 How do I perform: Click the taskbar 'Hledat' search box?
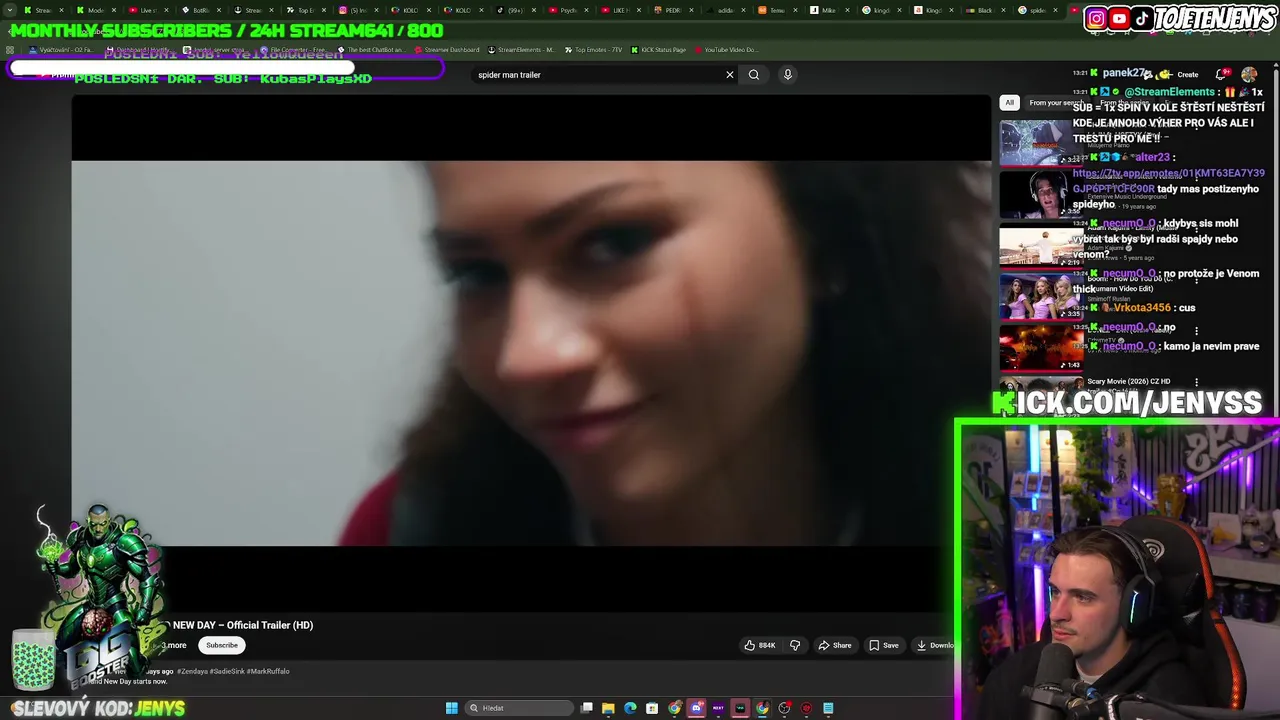click(x=520, y=708)
